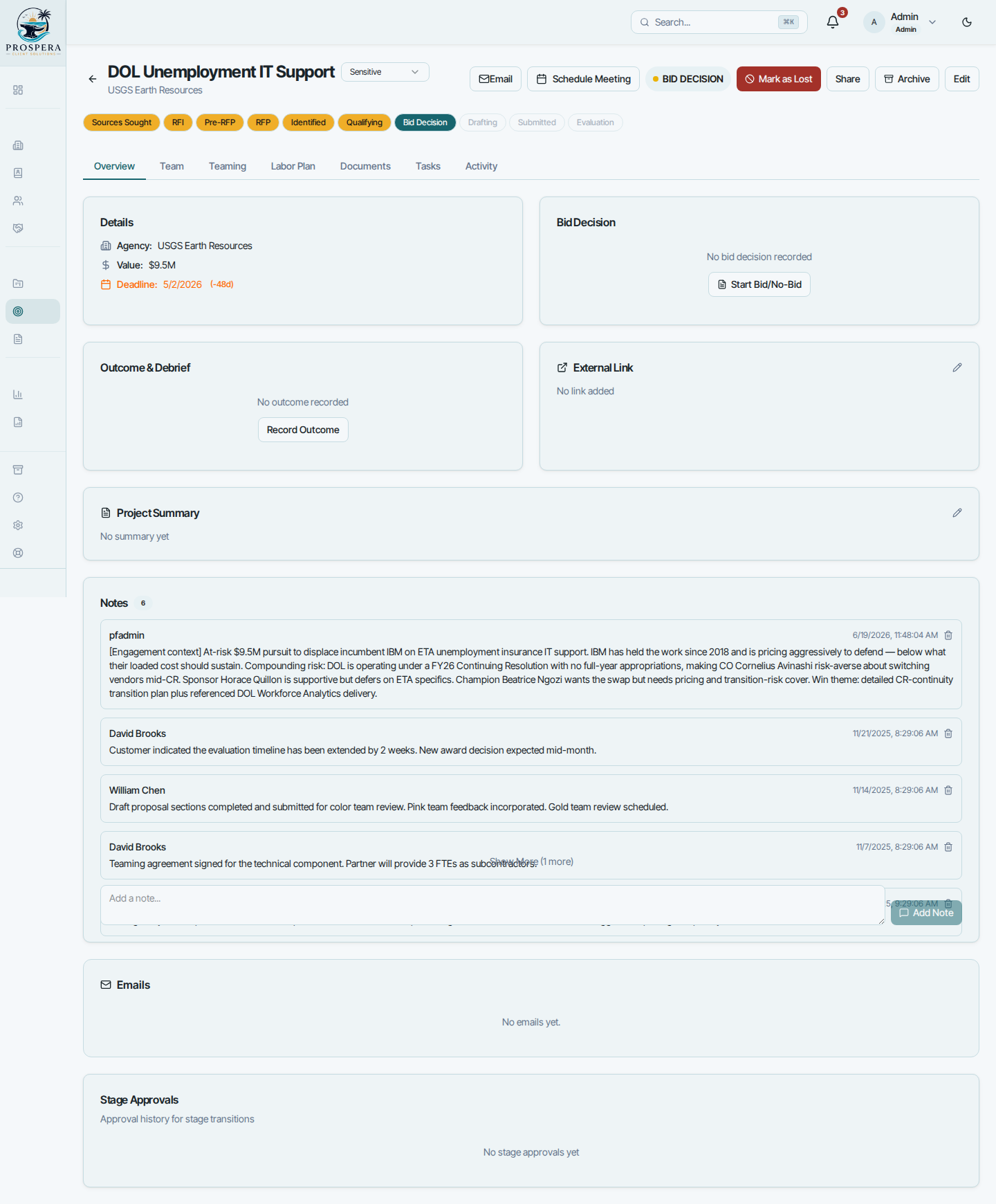
Task: Select the RFP stage pill
Action: (x=263, y=122)
